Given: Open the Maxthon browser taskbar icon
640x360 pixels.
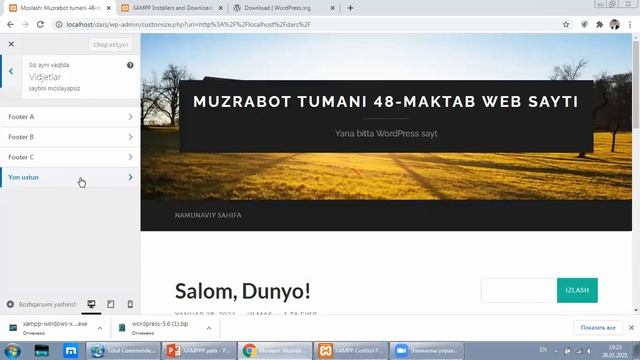Looking at the screenshot, I should click(71, 351).
